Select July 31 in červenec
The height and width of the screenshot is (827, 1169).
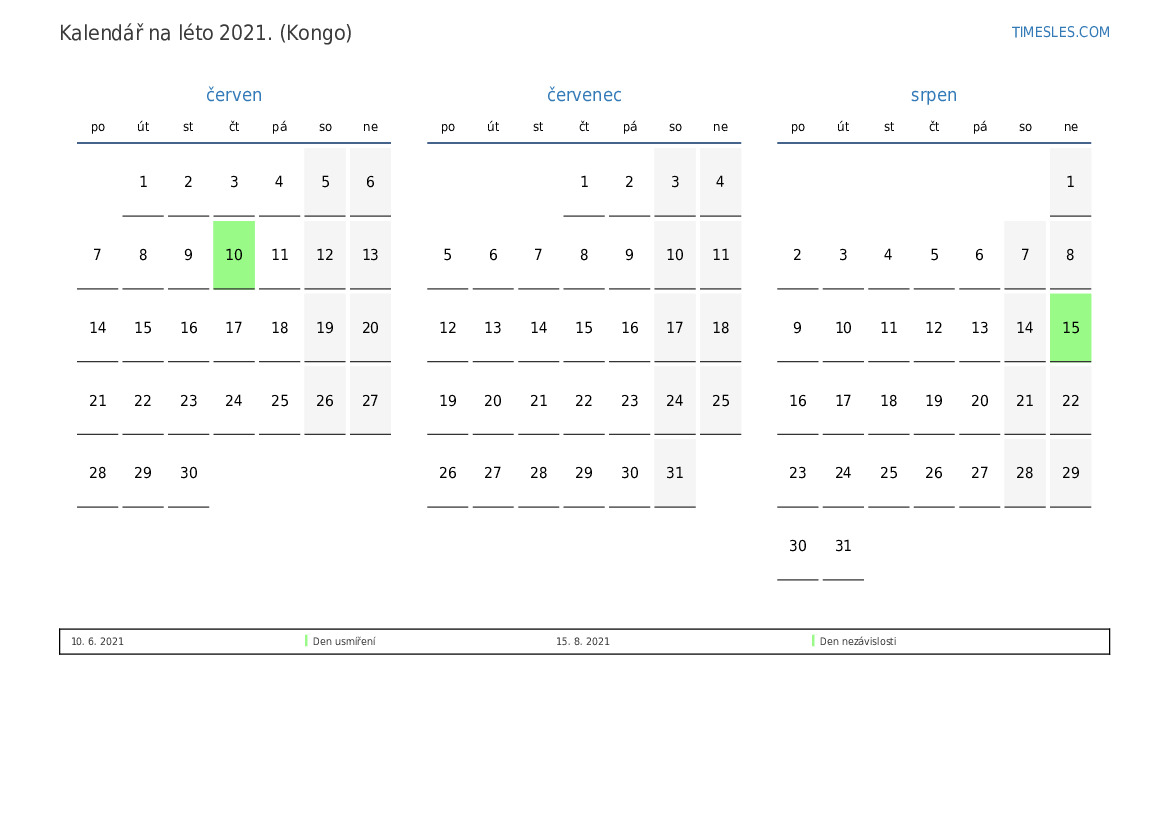pos(675,473)
